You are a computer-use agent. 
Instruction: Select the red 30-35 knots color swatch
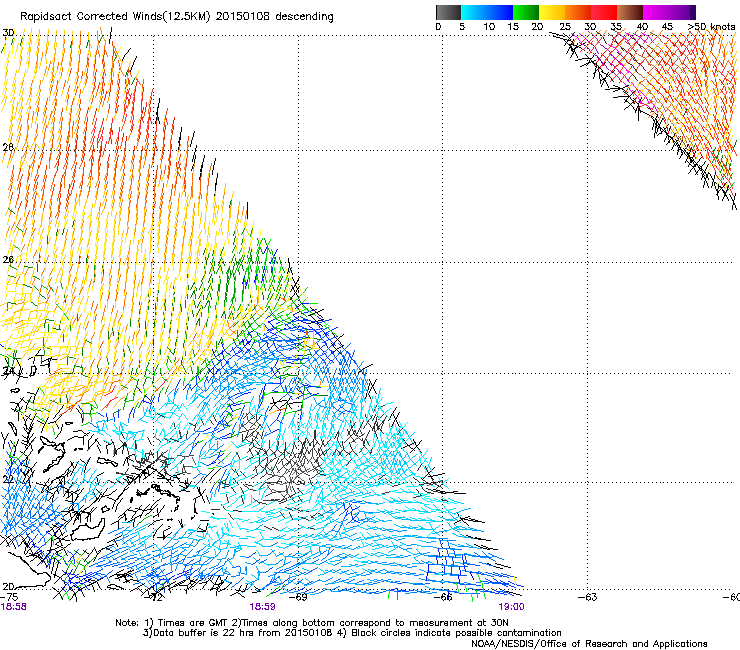[604, 12]
